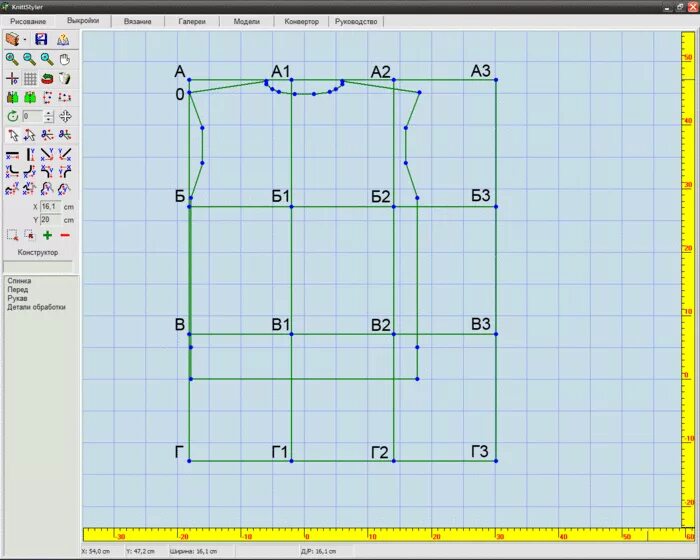Select Спинка in the parts list
700x560 pixels.
(x=19, y=281)
